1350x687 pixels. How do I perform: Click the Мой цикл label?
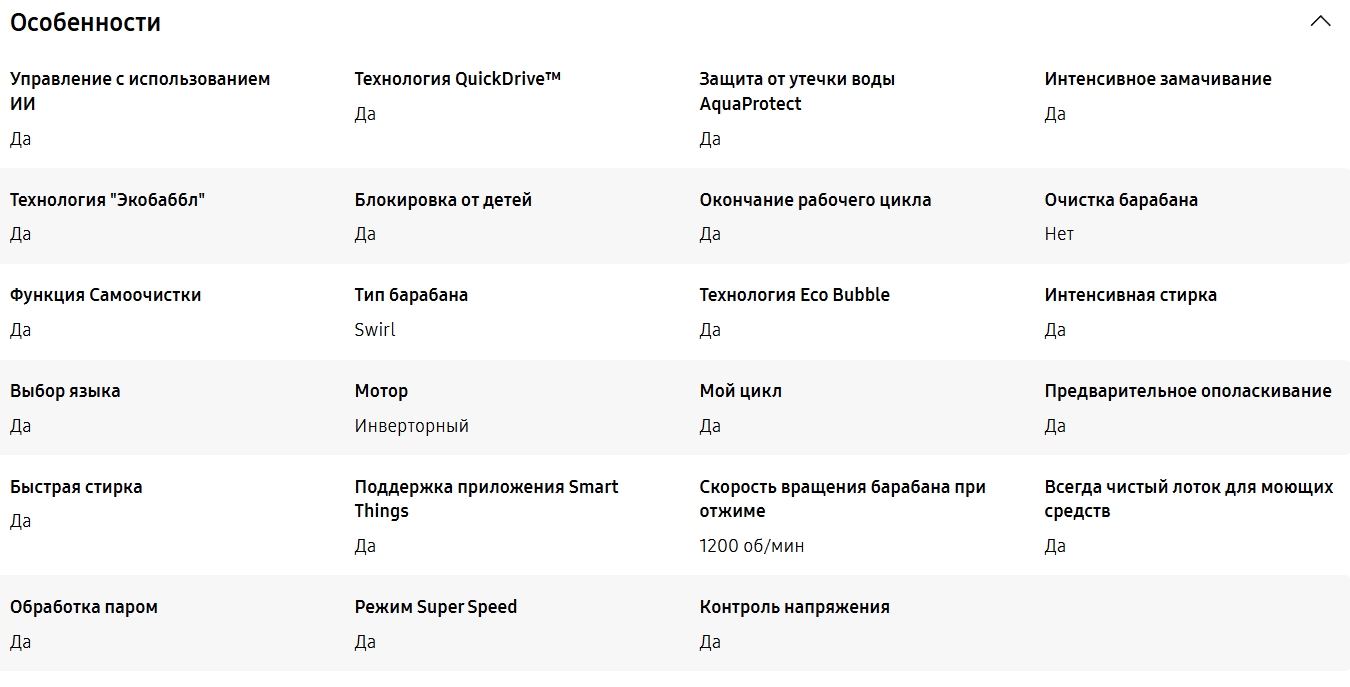tap(740, 391)
